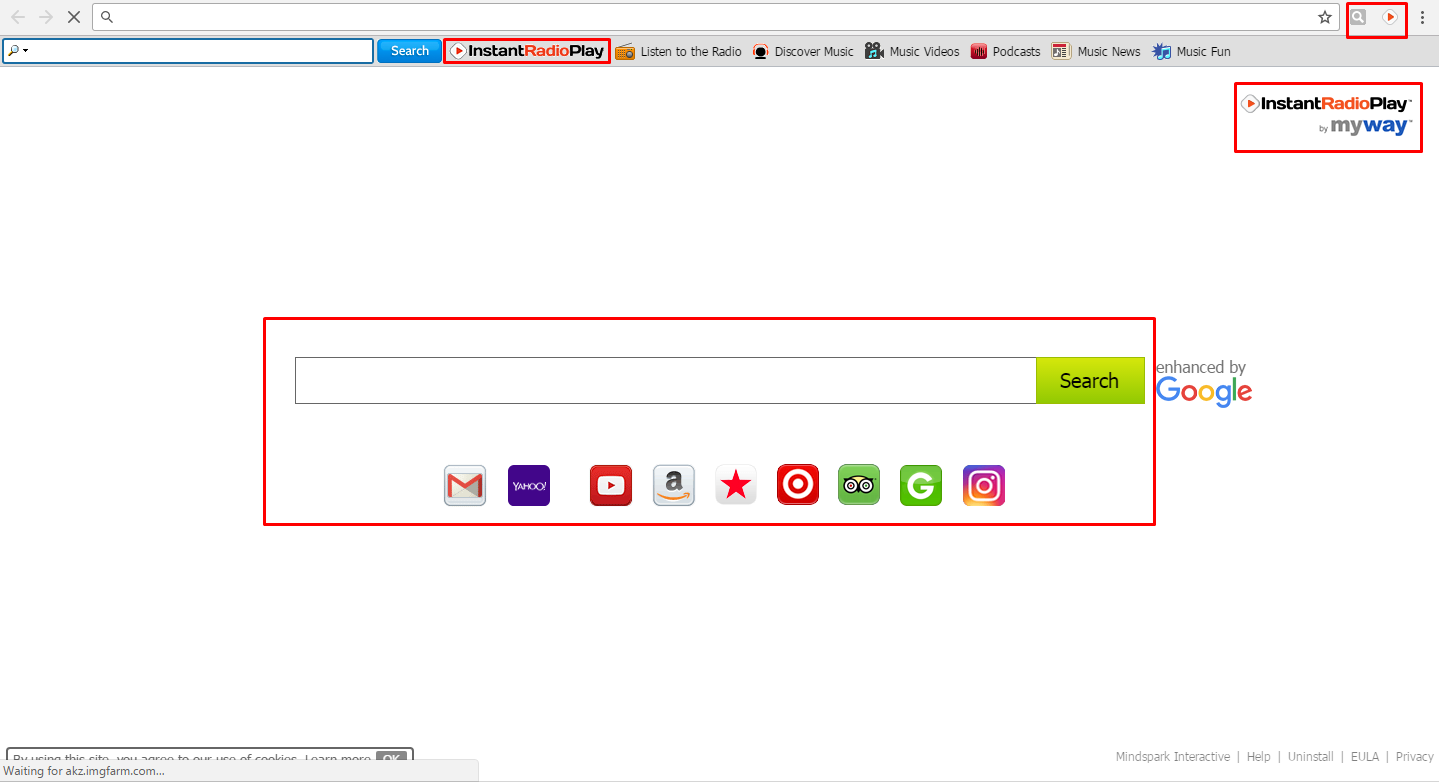
Task: Focus the toolbar search input box
Action: pyautogui.click(x=188, y=51)
